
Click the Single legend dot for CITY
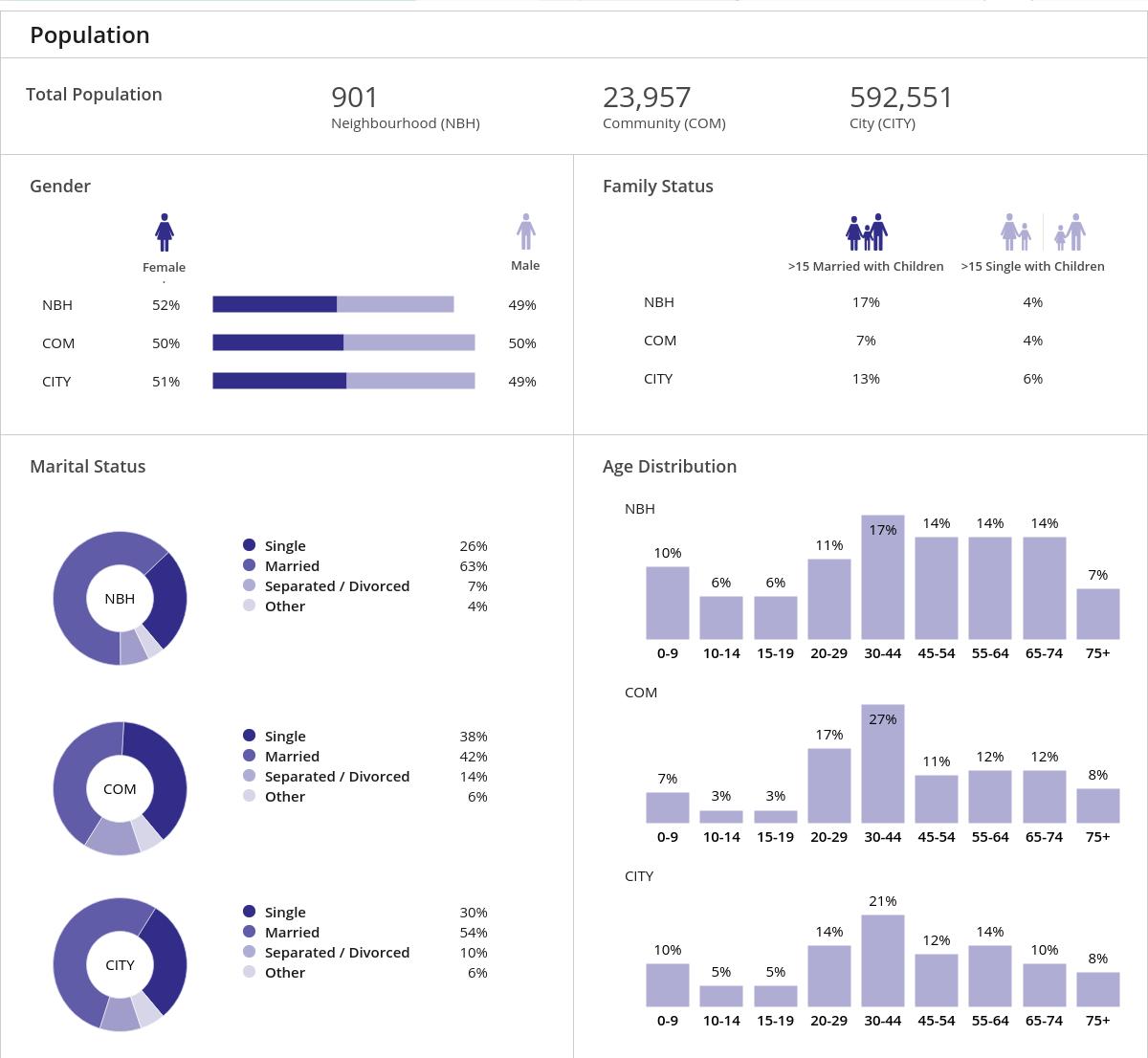[249, 912]
